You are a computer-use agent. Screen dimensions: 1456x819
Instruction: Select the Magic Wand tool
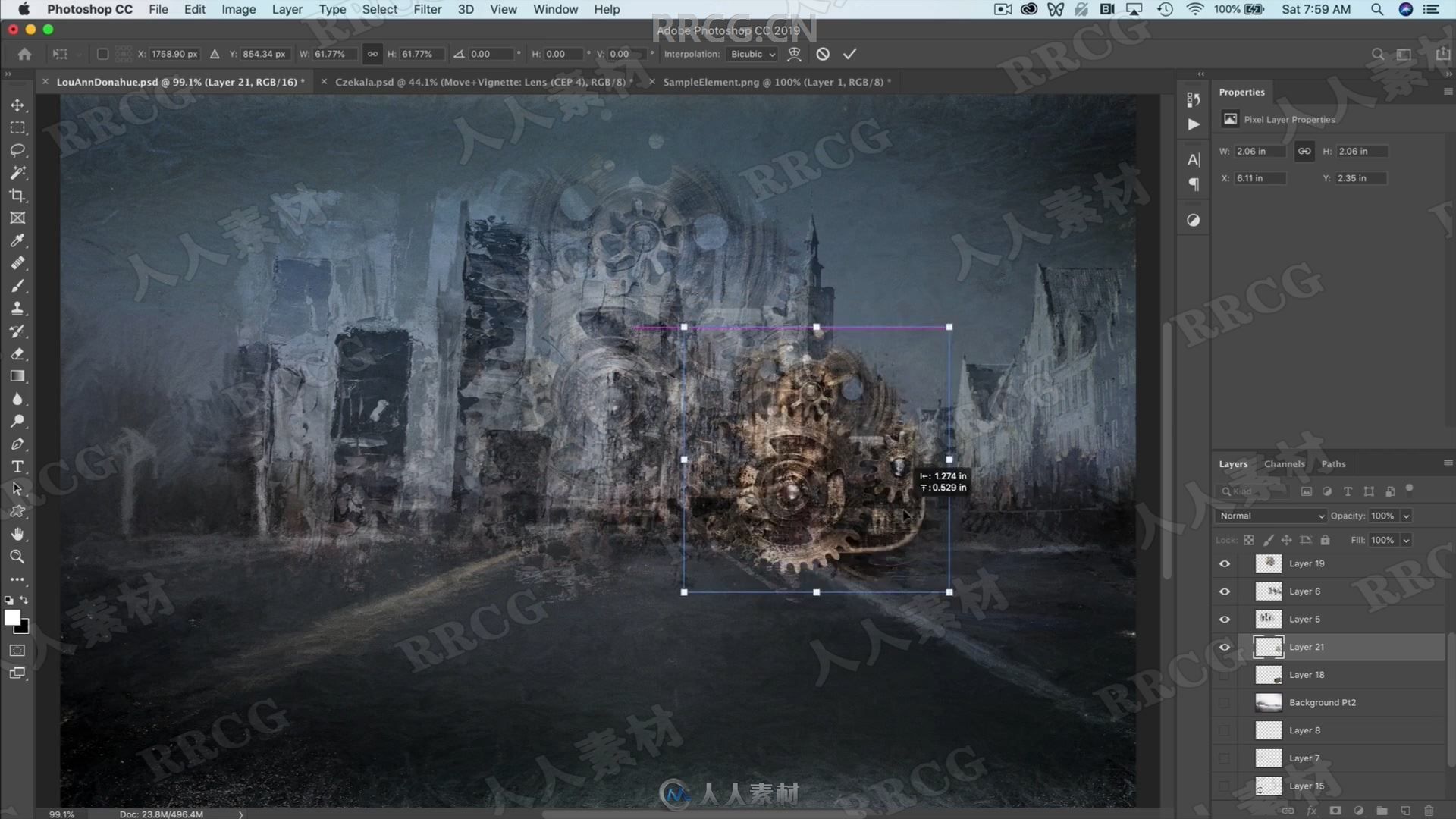[17, 173]
